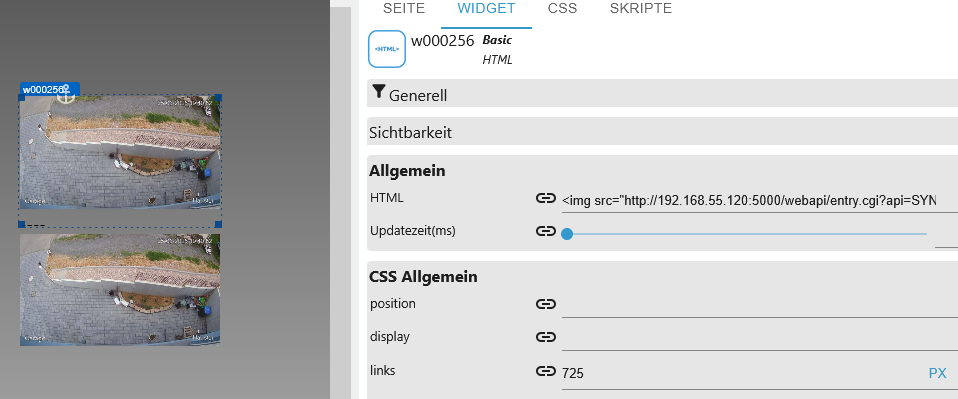The image size is (958, 399).
Task: Click the HTML img src input field
Action: (x=759, y=200)
